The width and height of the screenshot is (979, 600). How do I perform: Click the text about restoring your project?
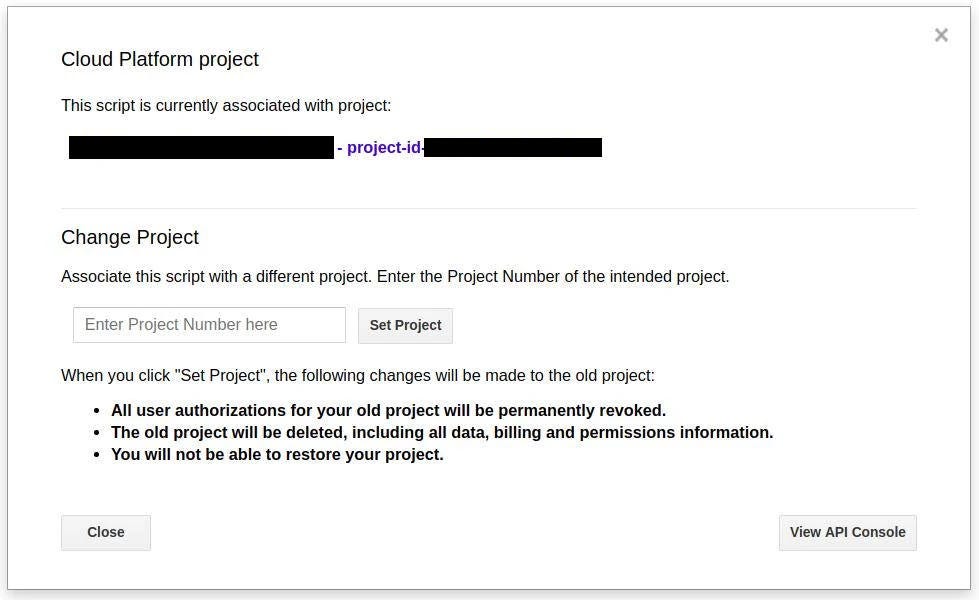coord(277,454)
